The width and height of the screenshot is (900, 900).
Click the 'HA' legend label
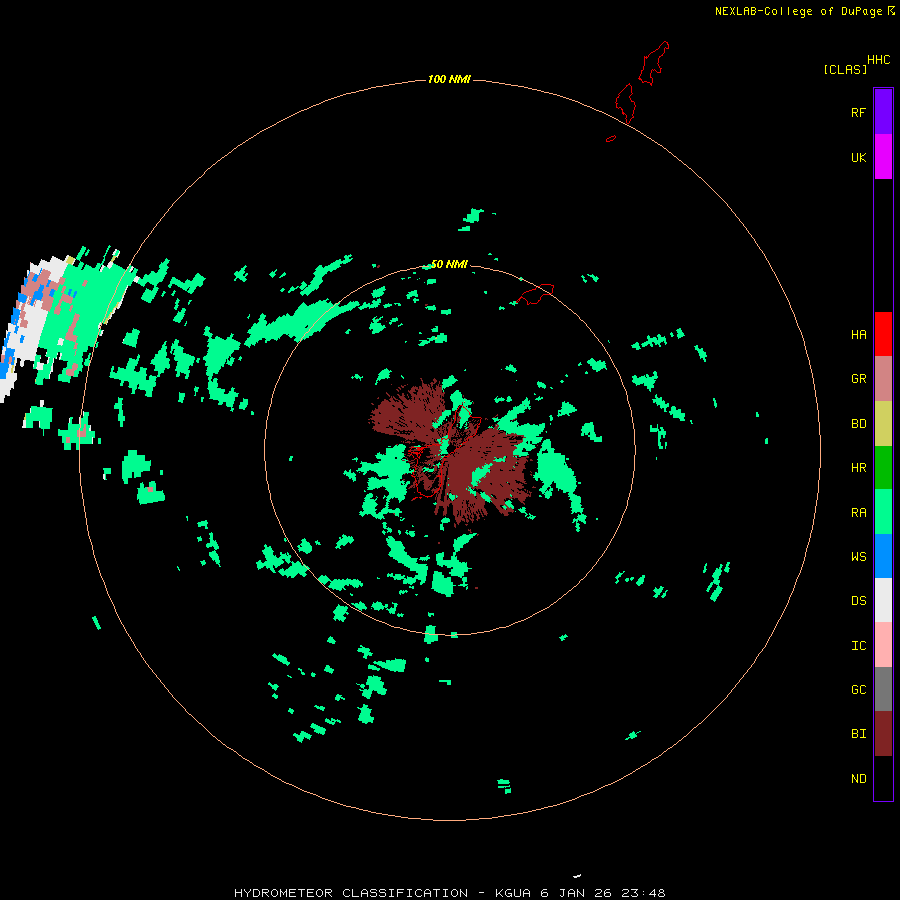pos(858,335)
